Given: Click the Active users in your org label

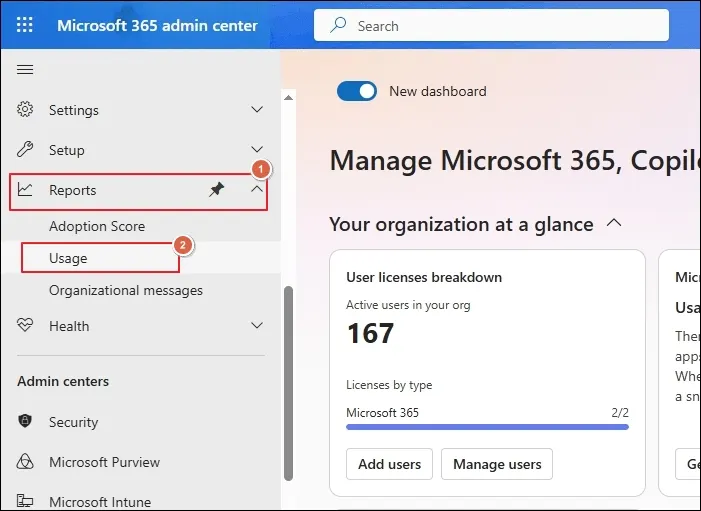Looking at the screenshot, I should (408, 305).
